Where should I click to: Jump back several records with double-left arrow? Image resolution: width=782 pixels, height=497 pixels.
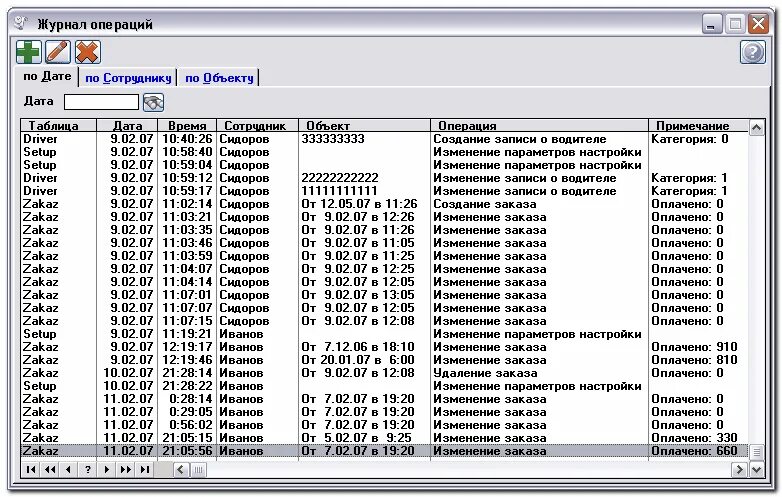(x=50, y=469)
